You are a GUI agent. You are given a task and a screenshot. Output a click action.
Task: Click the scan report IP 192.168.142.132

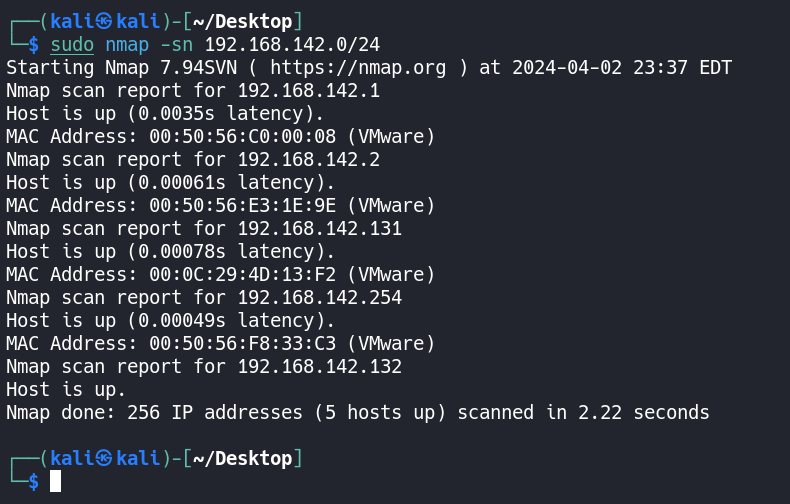(319, 366)
